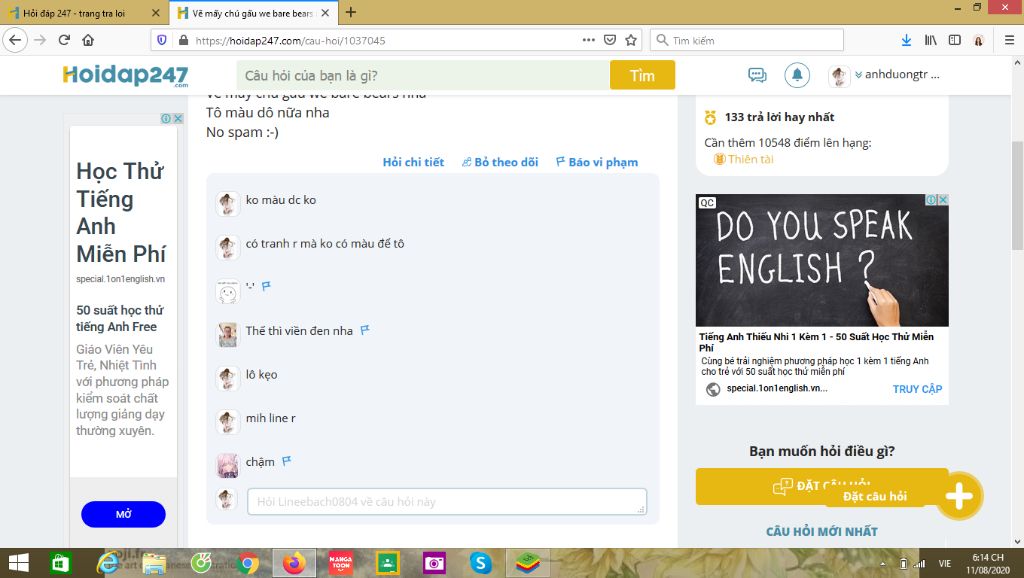Open Skype from the taskbar
Image resolution: width=1024 pixels, height=578 pixels.
(x=481, y=563)
